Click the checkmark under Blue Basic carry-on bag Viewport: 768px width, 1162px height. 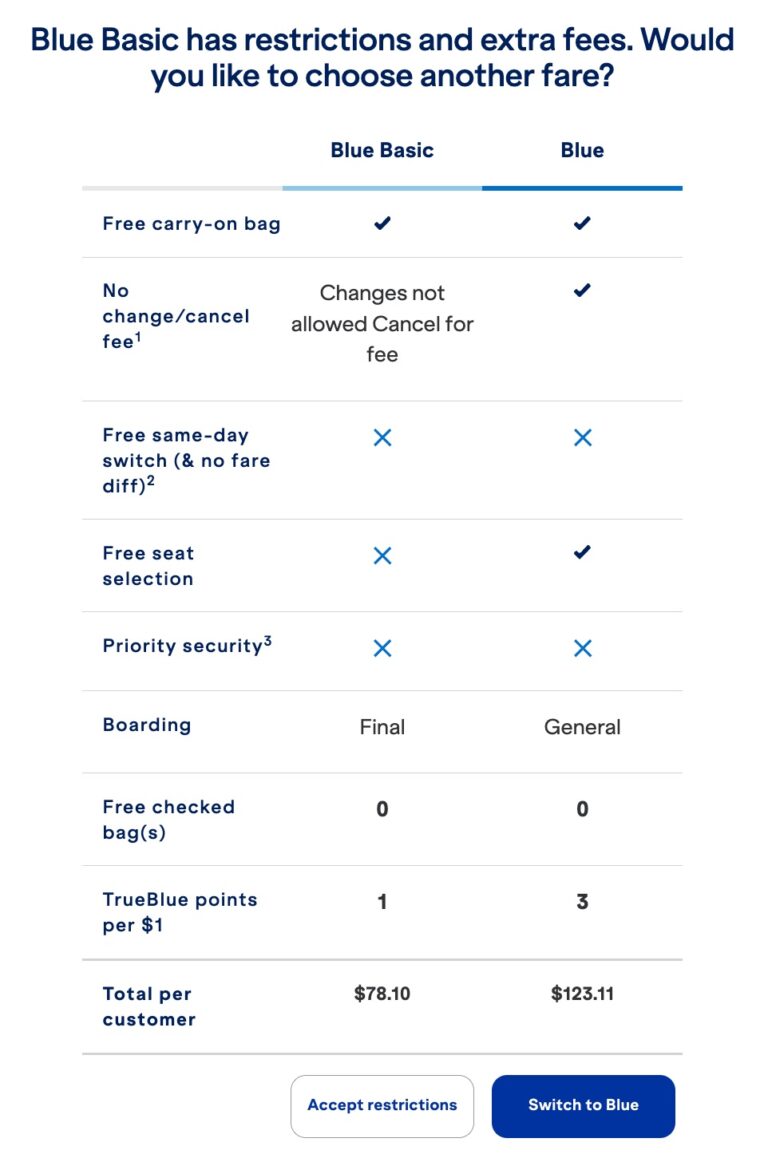pyautogui.click(x=381, y=223)
